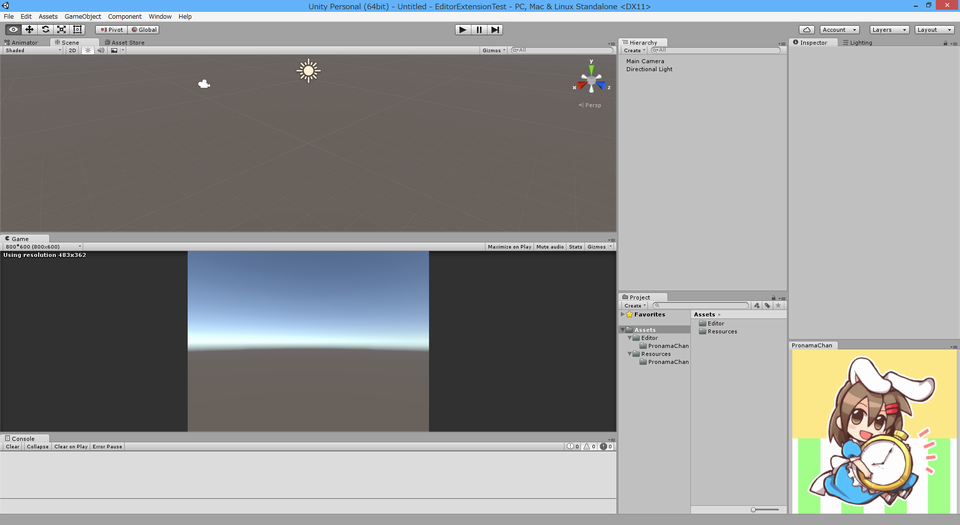
Task: Switch to the Animator tab
Action: [x=21, y=43]
